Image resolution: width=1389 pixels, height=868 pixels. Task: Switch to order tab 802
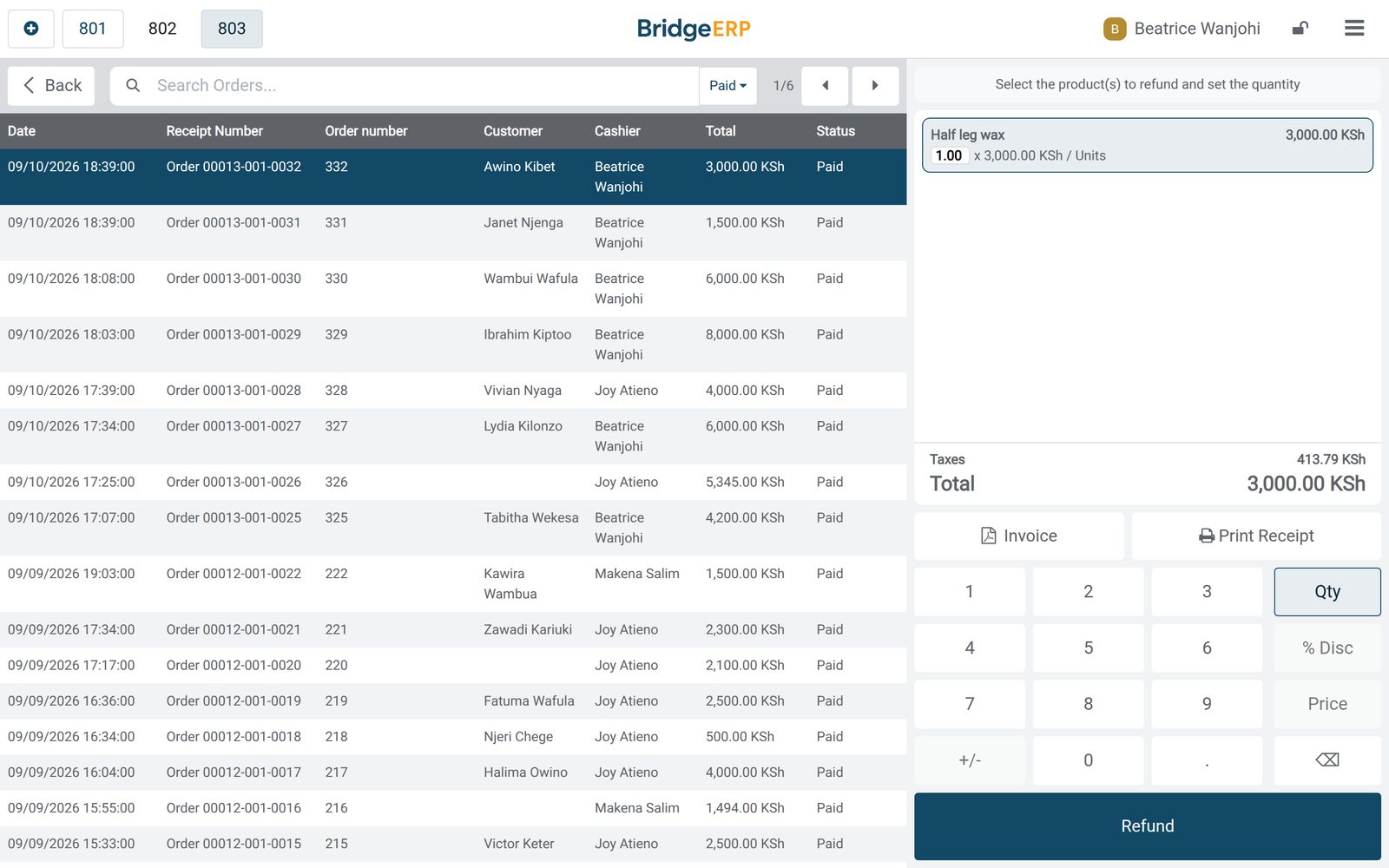point(161,29)
